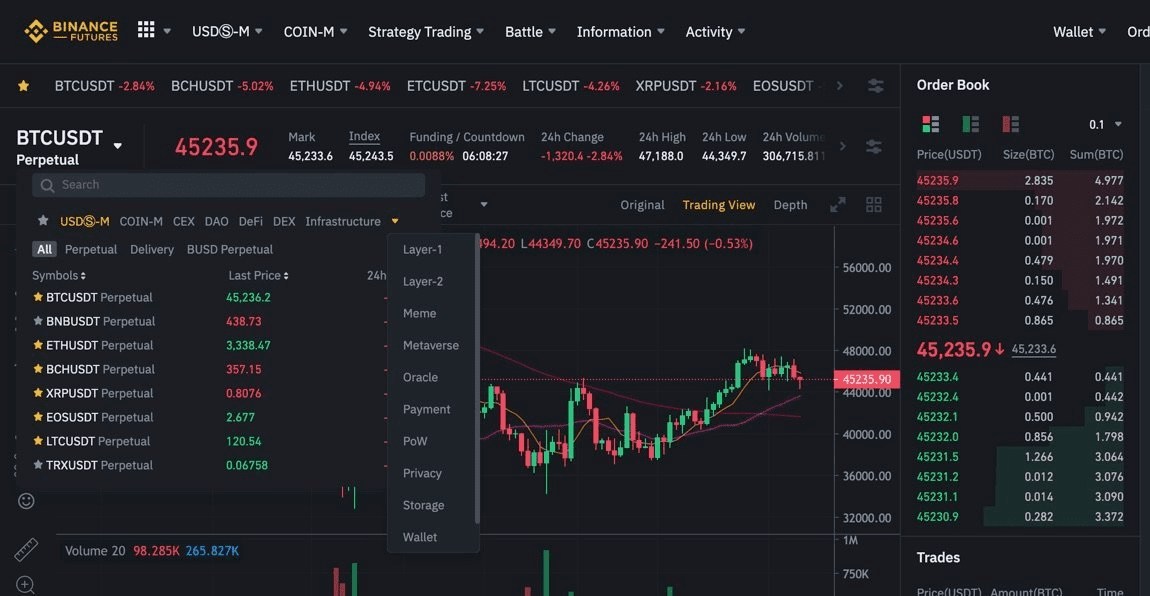Choose Meme category
The width and height of the screenshot is (1150, 596).
[x=420, y=313]
